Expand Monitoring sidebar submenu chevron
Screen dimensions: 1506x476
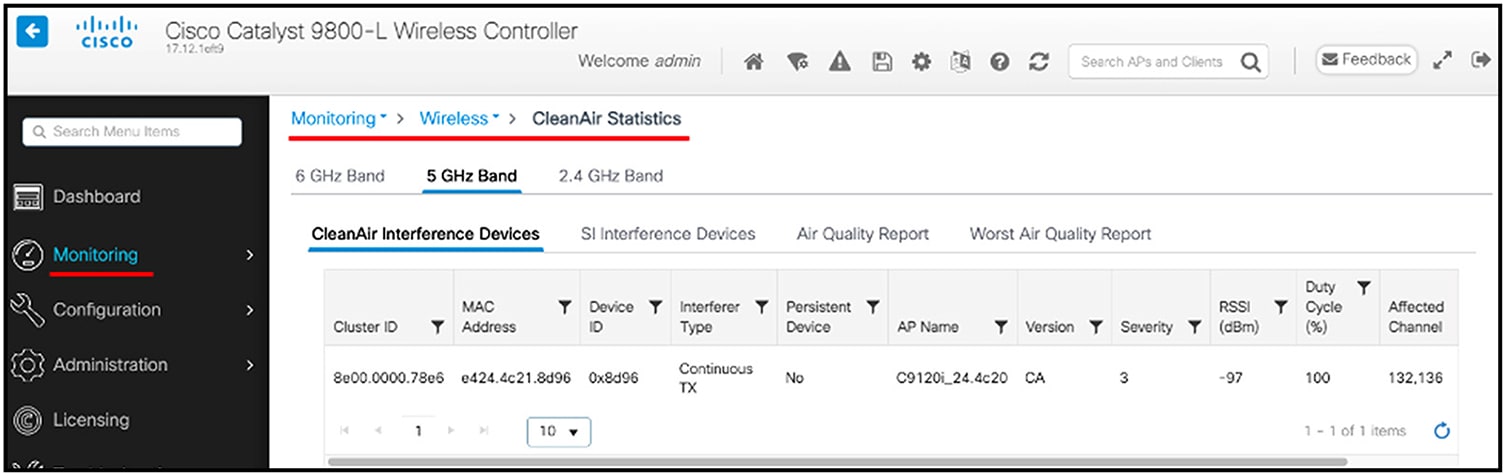250,255
